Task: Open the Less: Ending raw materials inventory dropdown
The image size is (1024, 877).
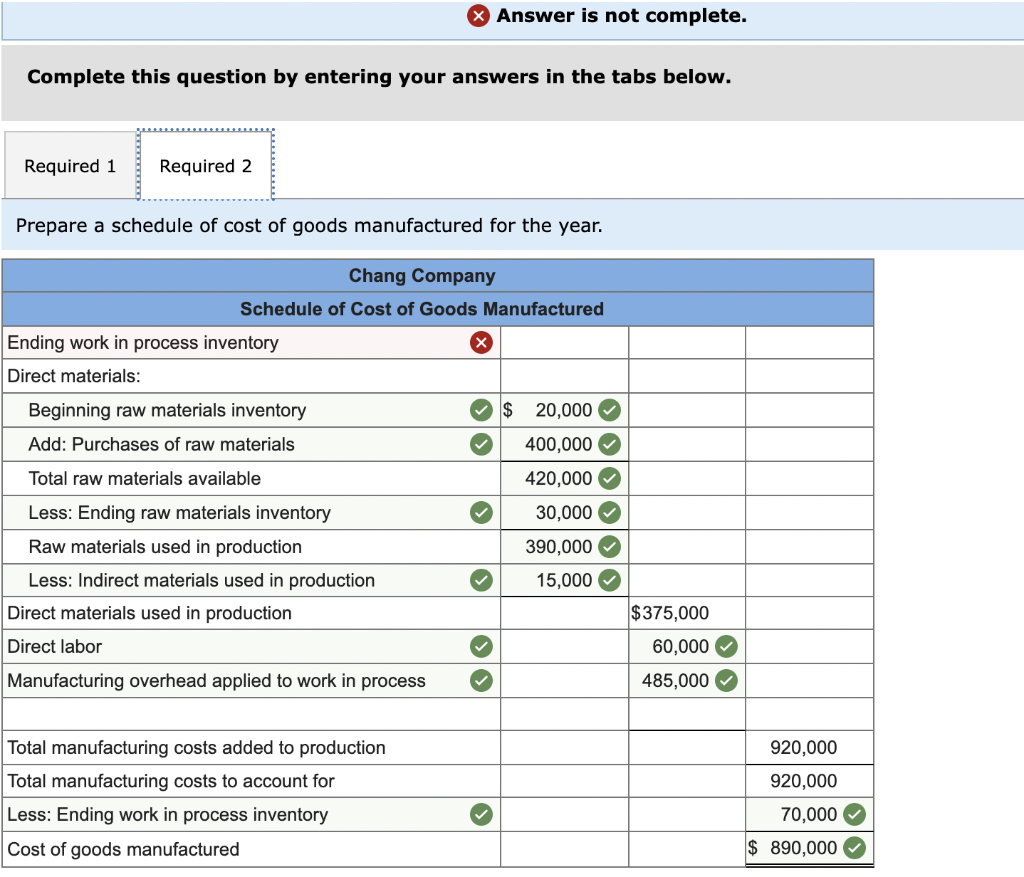Action: [251, 513]
